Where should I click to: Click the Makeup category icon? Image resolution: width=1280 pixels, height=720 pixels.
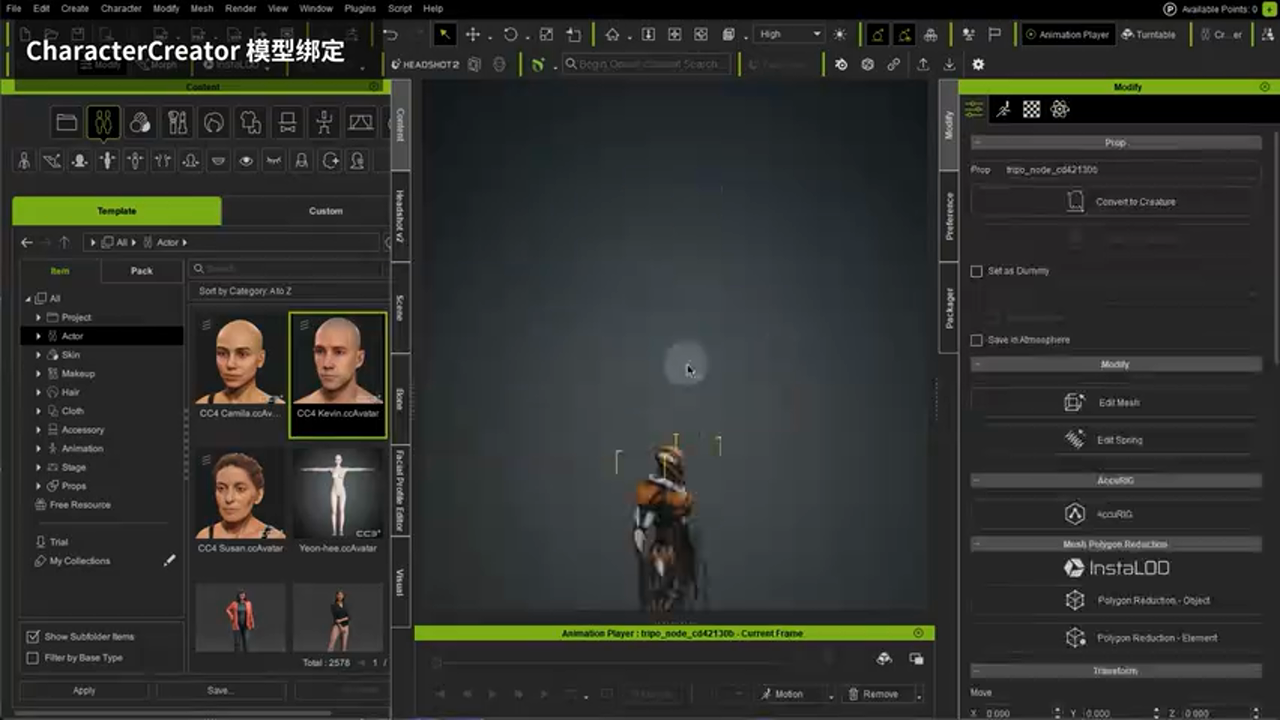click(x=177, y=123)
